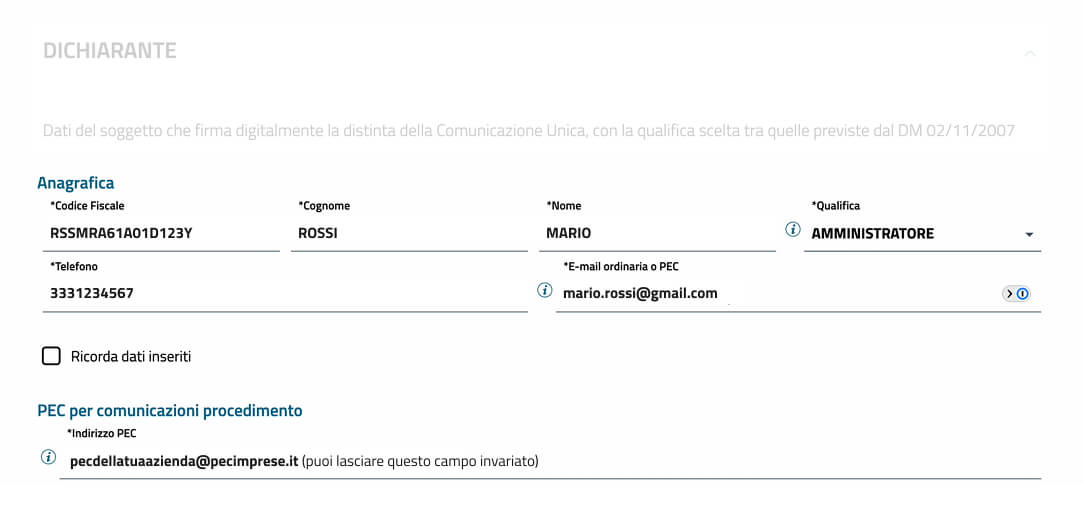This screenshot has height=508, width=1084.
Task: Click the Indirizzo PEC address field
Action: tap(550, 462)
